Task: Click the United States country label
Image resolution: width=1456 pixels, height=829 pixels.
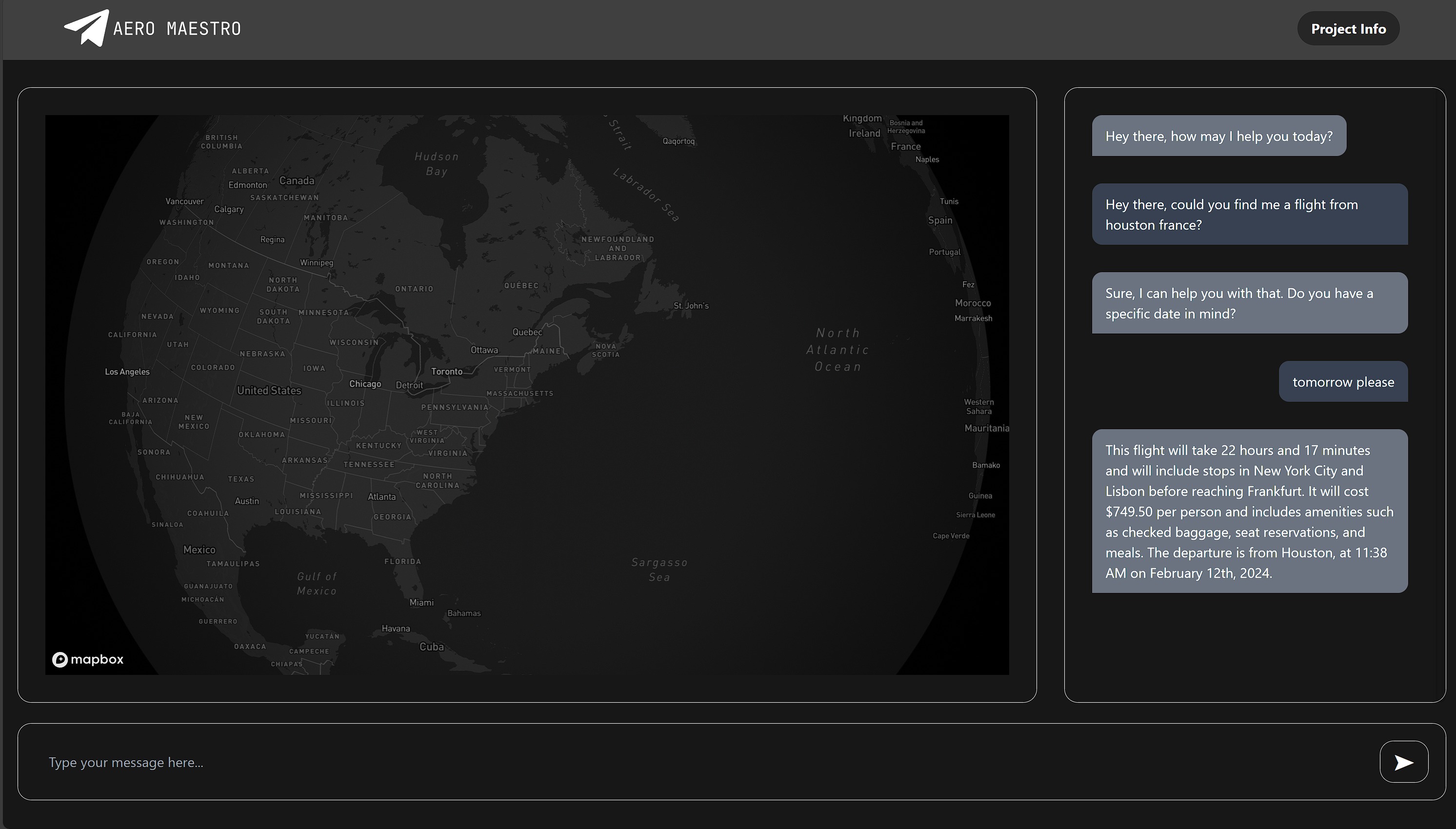Action: 269,391
